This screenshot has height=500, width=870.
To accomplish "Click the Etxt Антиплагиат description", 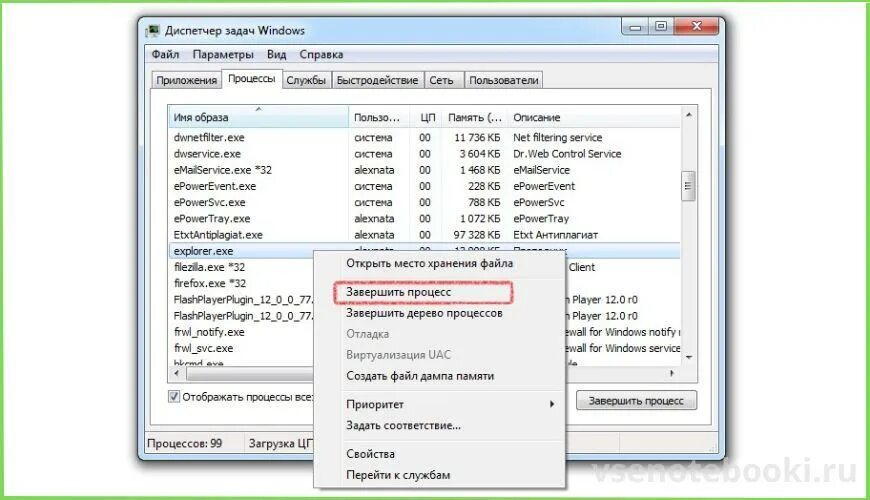I will 555,235.
